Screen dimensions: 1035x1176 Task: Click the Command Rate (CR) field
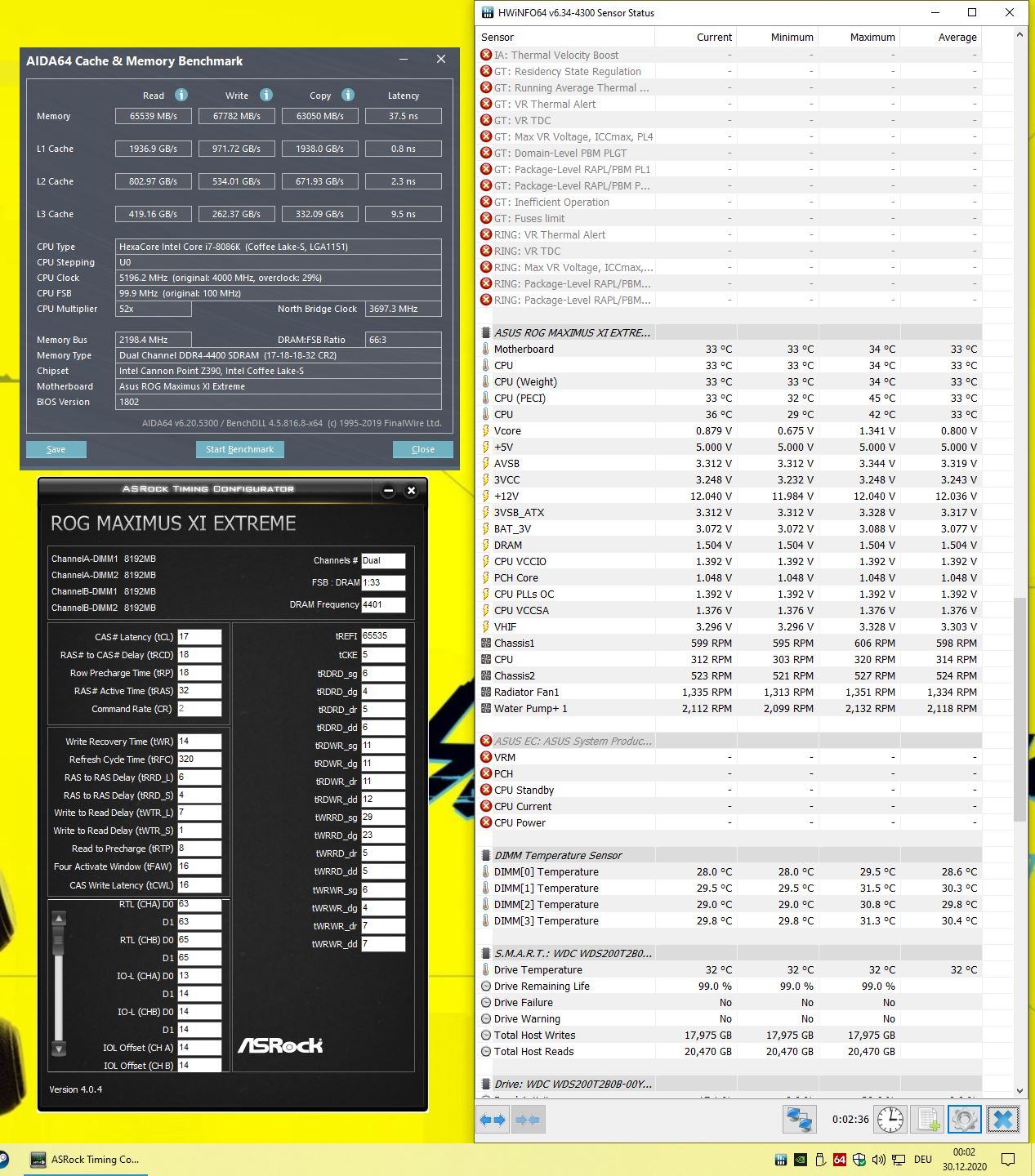coord(199,709)
